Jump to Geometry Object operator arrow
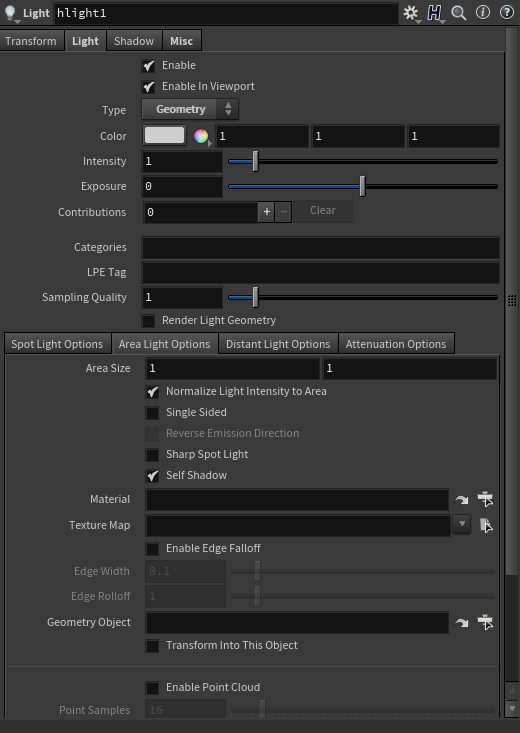520x733 pixels. point(462,623)
